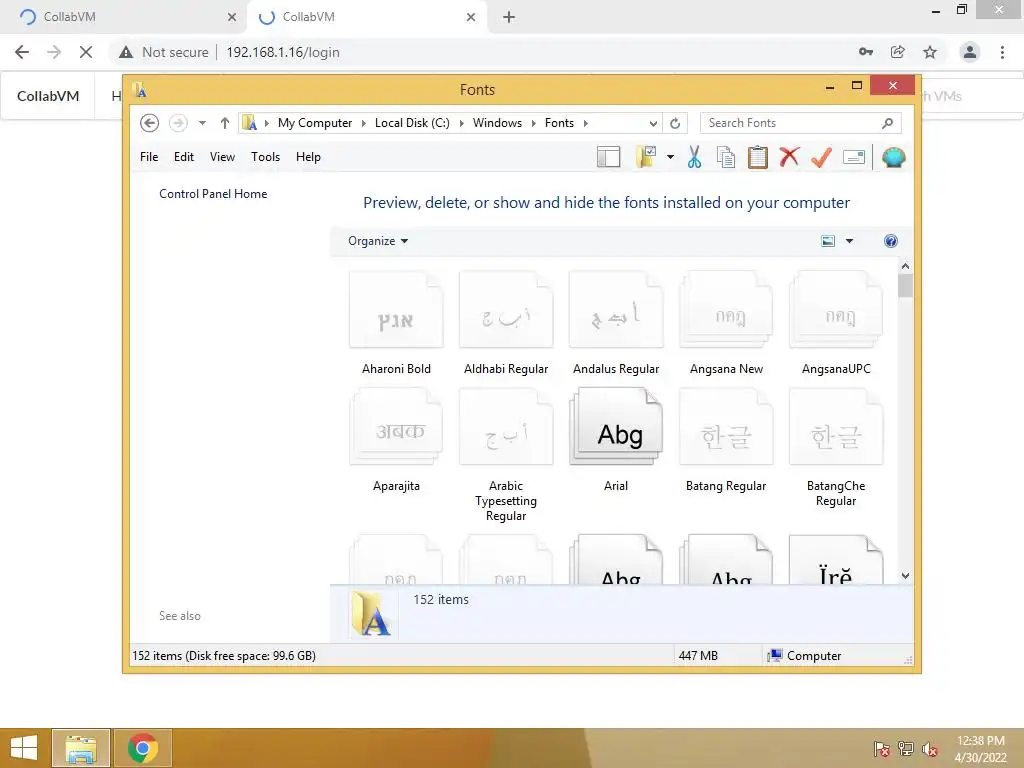Select the AngsanaUPC font family
Viewport: 1024px width, 768px height.
(x=836, y=324)
